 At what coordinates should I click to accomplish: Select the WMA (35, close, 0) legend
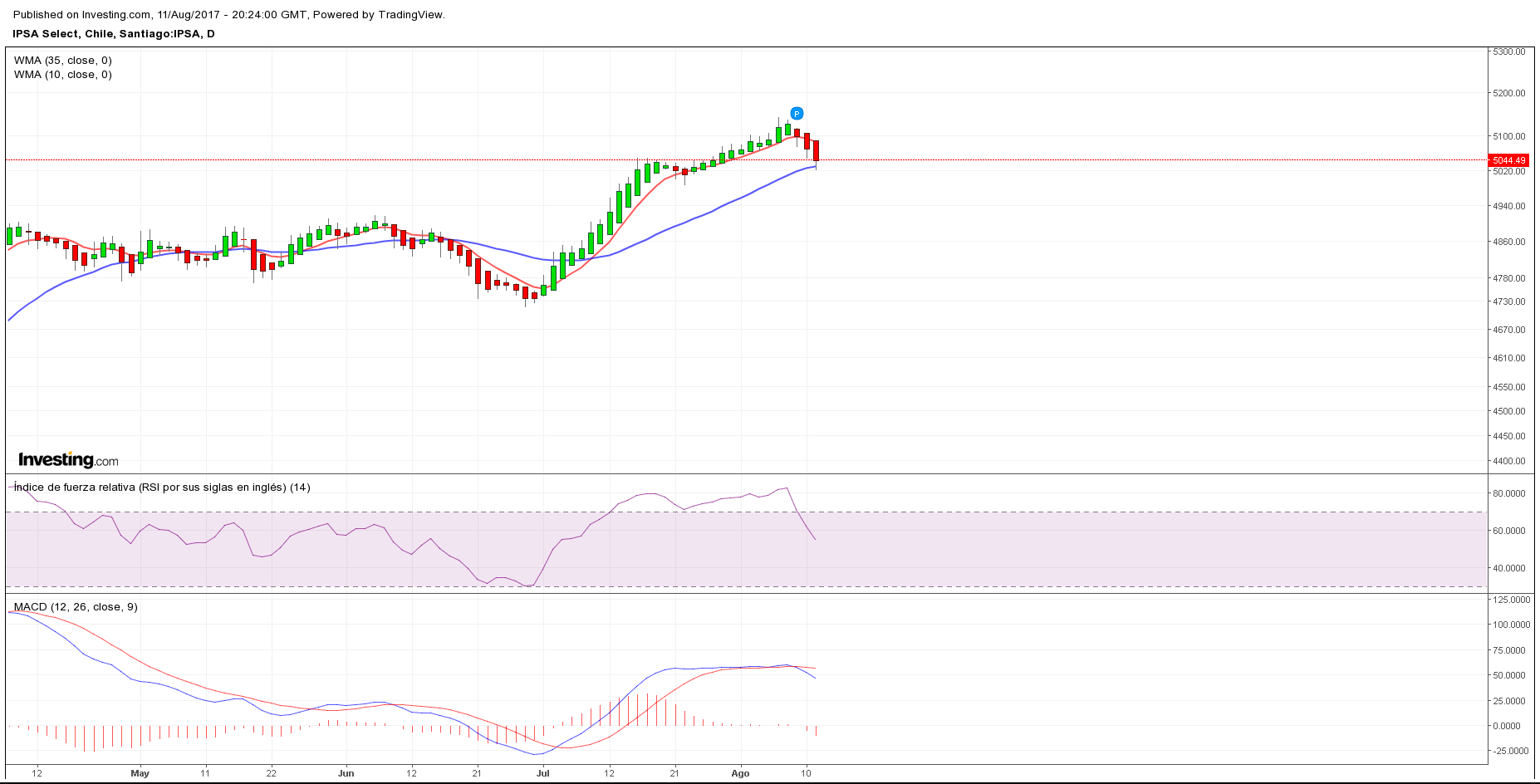coord(63,61)
